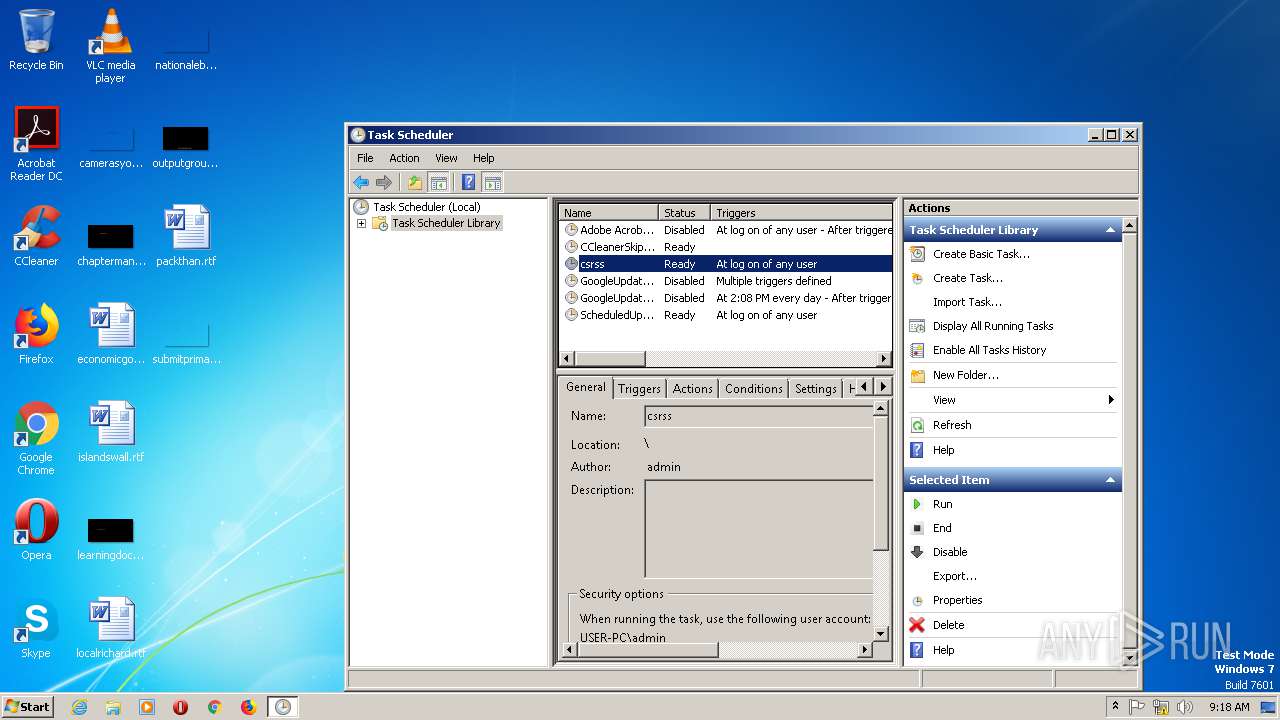Viewport: 1280px width, 720px height.
Task: Select the Skype desktop icon
Action: 36,628
